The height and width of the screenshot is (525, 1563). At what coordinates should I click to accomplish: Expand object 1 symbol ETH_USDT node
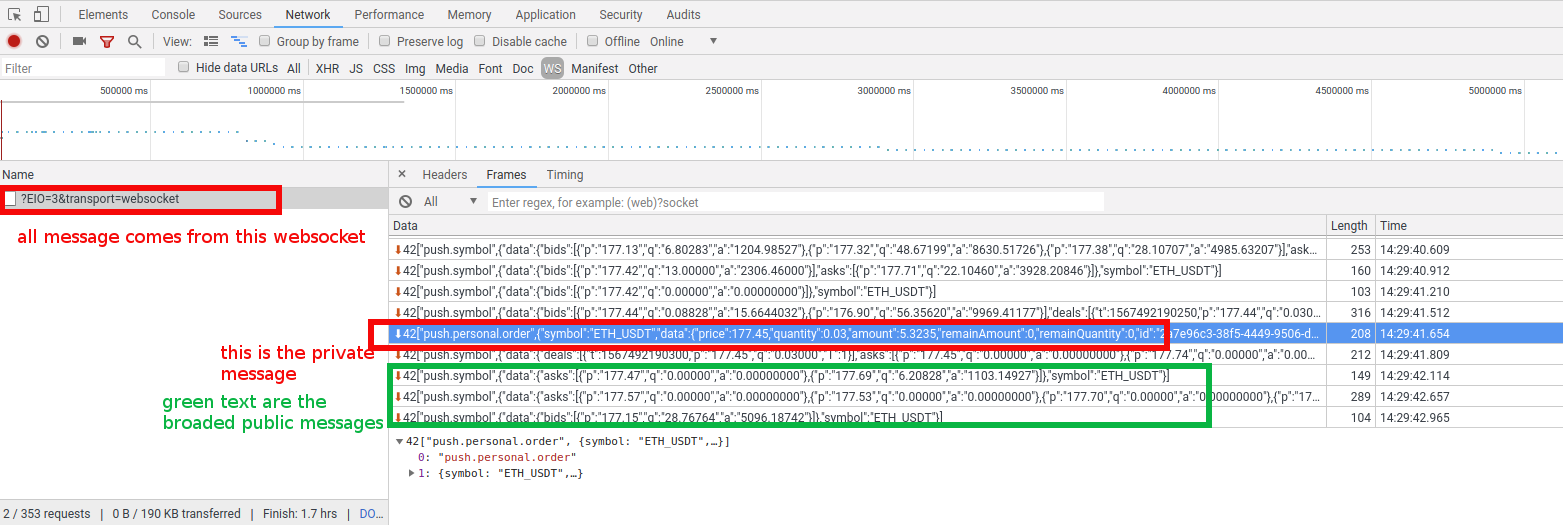(x=412, y=473)
